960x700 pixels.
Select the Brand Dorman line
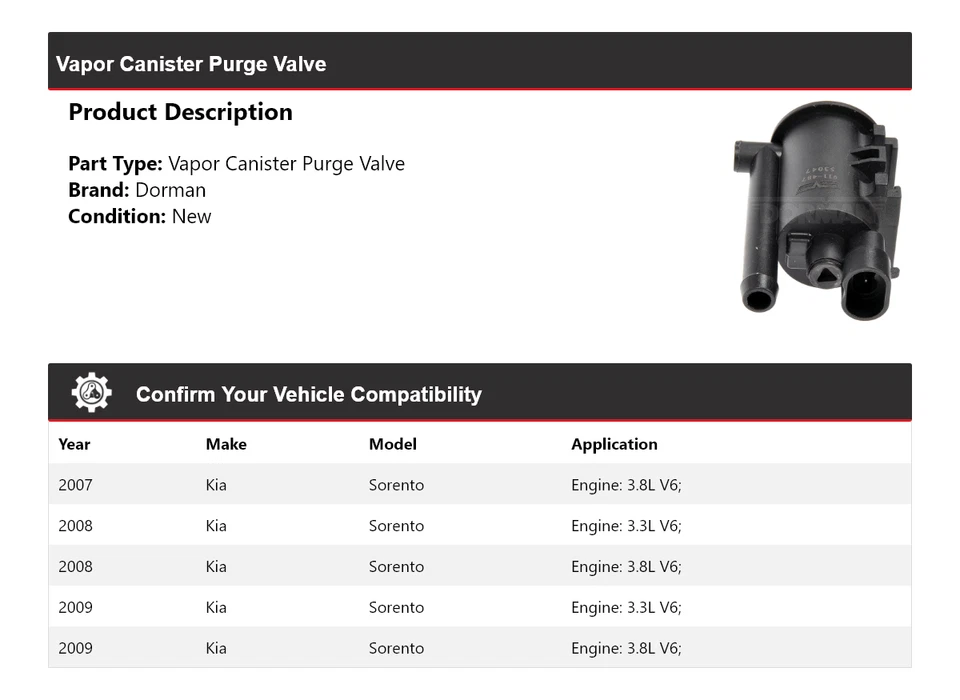tap(137, 190)
